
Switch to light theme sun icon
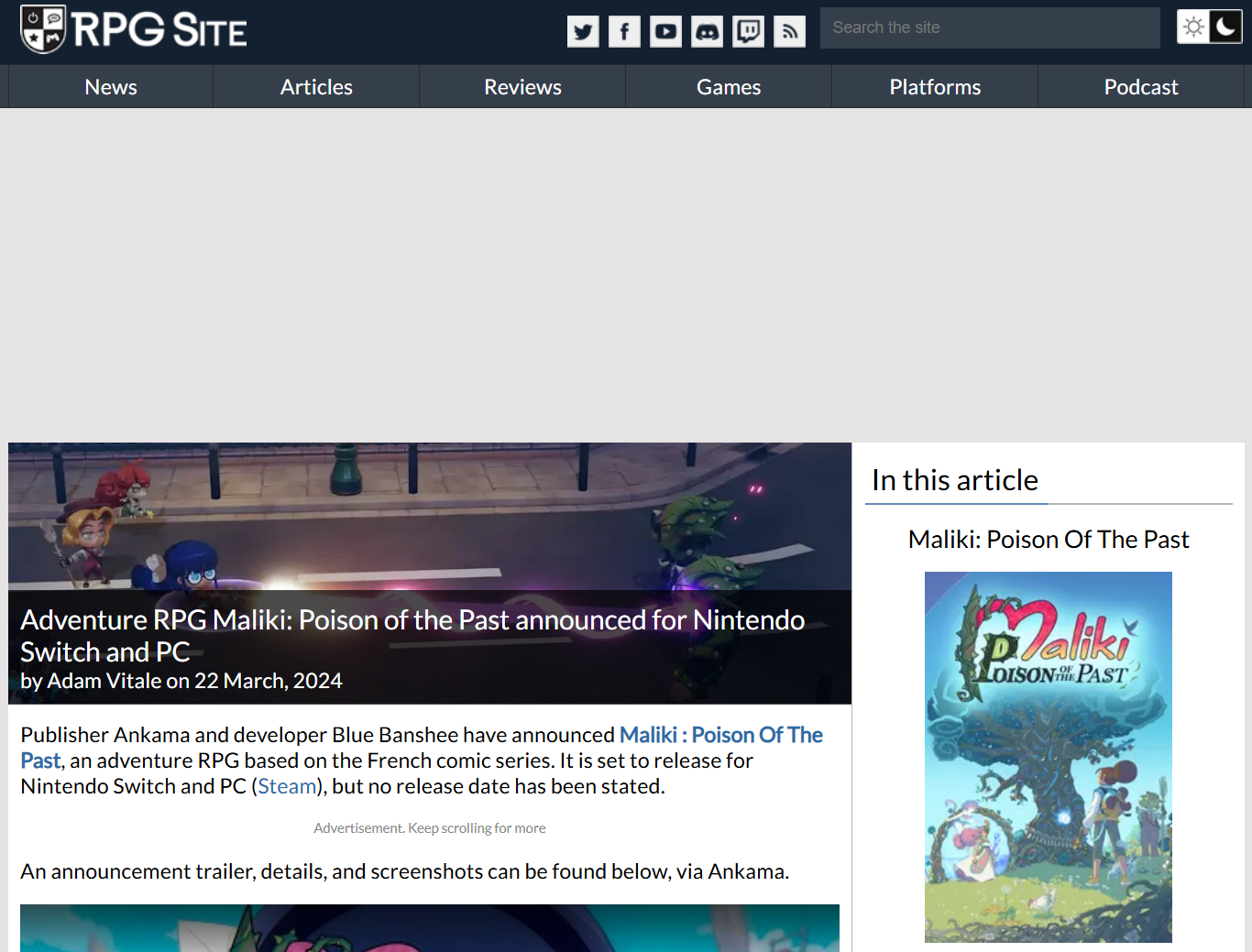click(1193, 27)
